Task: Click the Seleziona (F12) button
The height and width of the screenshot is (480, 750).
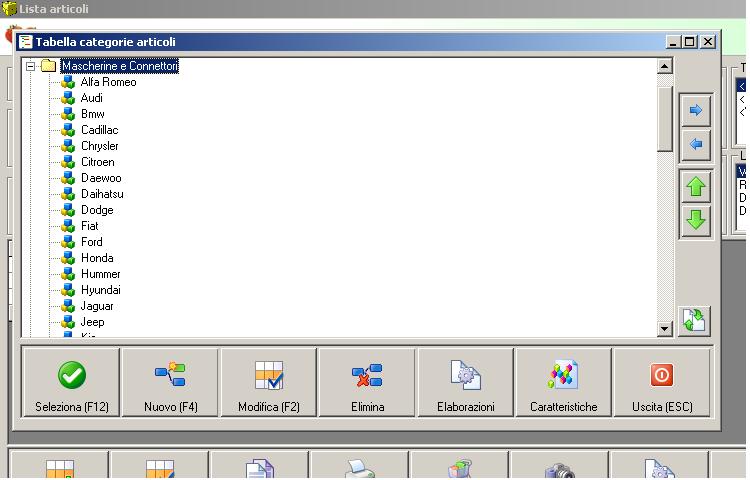Action: coord(71,382)
